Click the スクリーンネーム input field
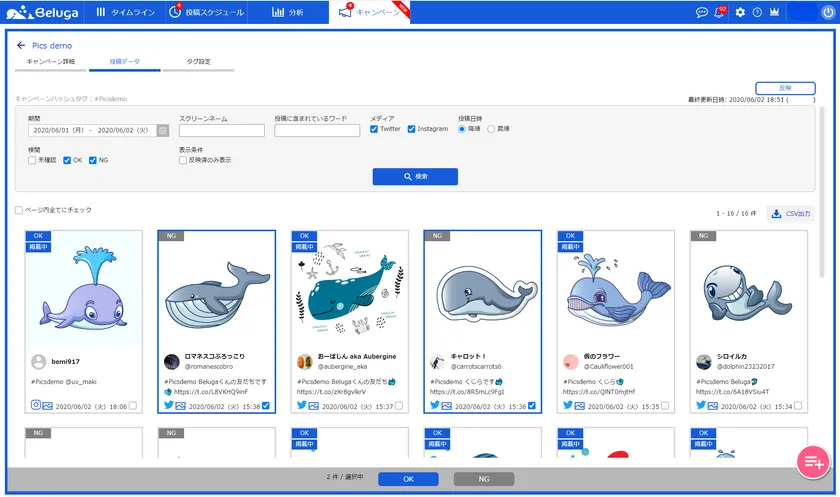 pos(222,130)
